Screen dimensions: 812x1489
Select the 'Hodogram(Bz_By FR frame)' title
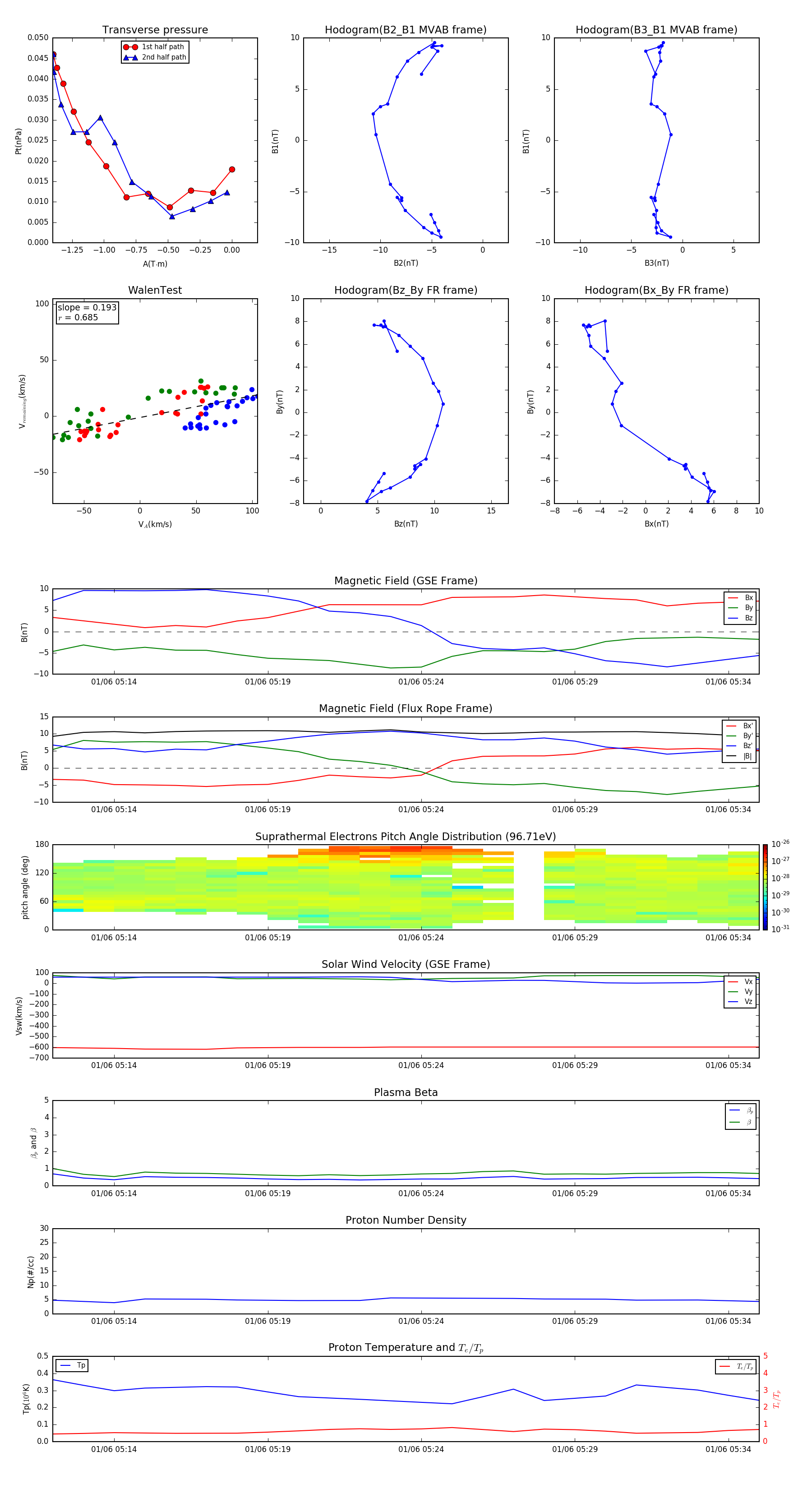[406, 290]
